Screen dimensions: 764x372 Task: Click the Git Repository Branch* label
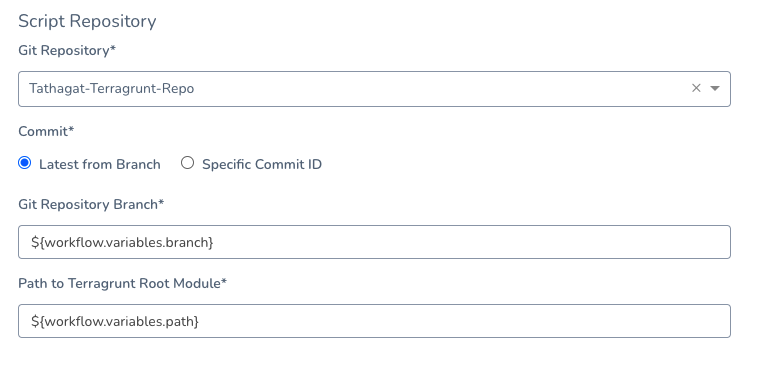point(91,204)
